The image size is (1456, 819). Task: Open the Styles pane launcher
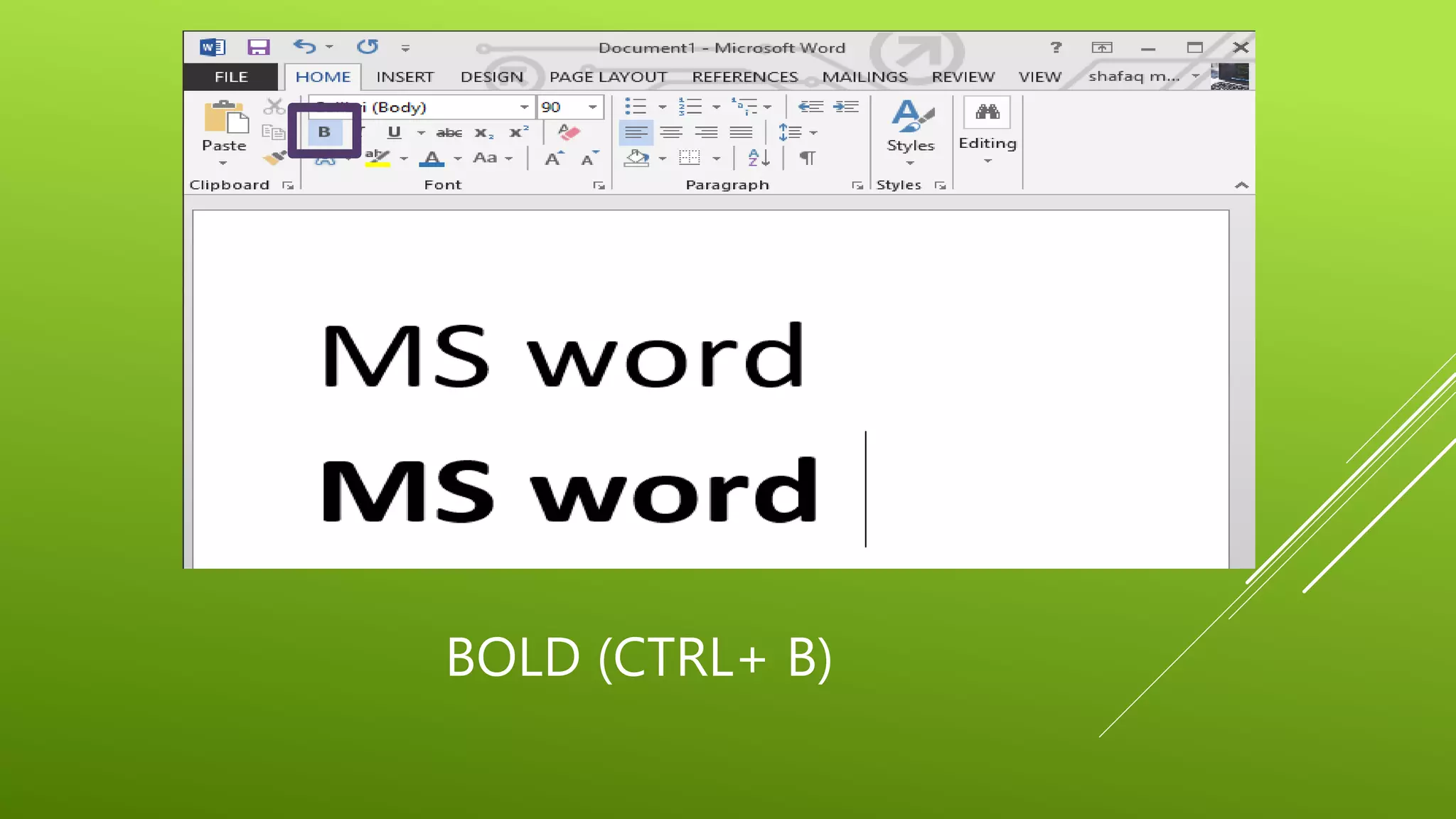pyautogui.click(x=941, y=186)
